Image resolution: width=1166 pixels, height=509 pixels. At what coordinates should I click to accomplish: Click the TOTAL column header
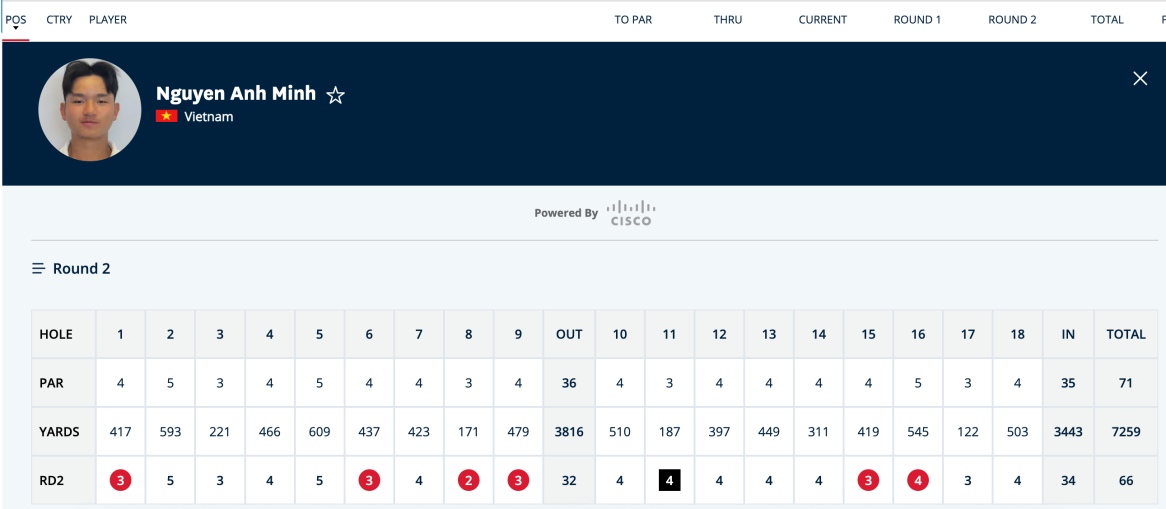pyautogui.click(x=1107, y=20)
